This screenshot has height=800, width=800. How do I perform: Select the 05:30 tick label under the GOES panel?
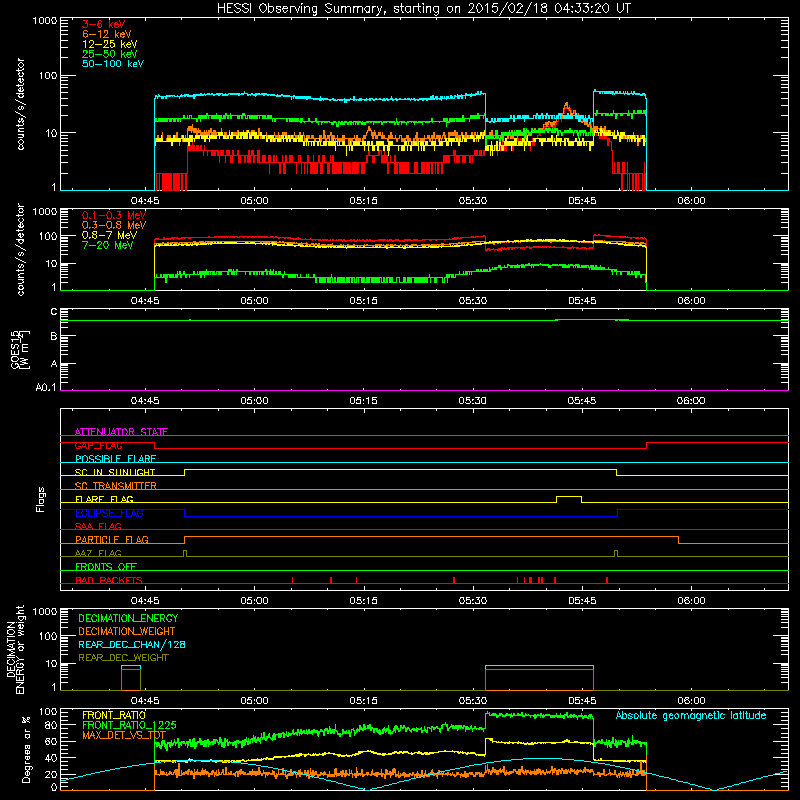472,401
